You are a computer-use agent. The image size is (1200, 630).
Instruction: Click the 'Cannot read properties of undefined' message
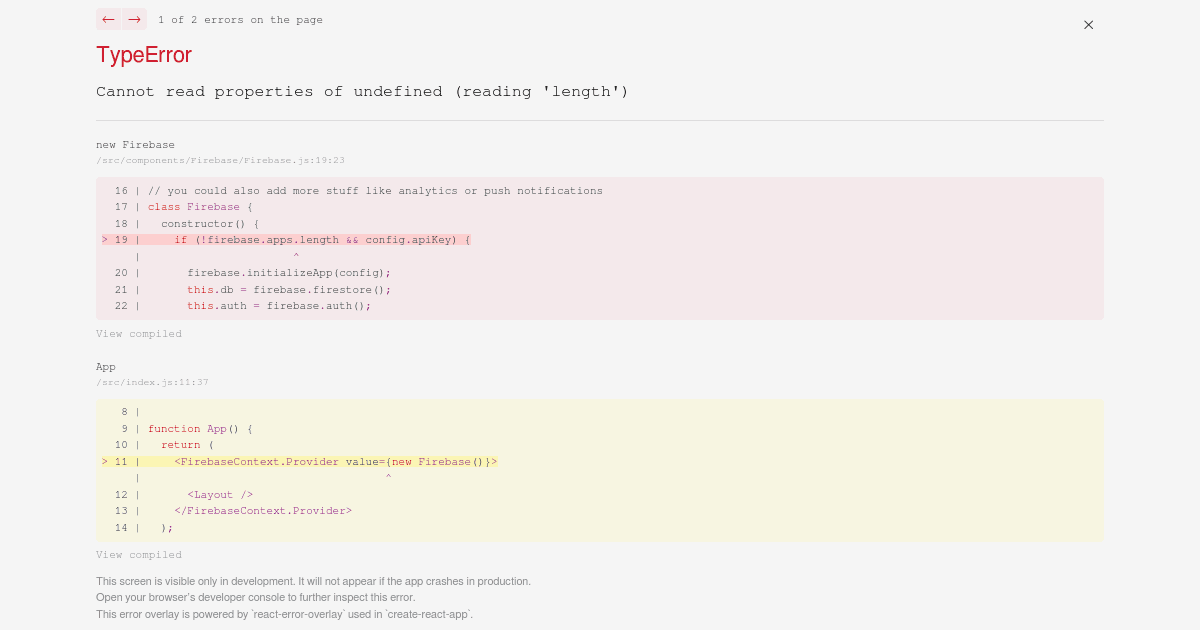[362, 92]
